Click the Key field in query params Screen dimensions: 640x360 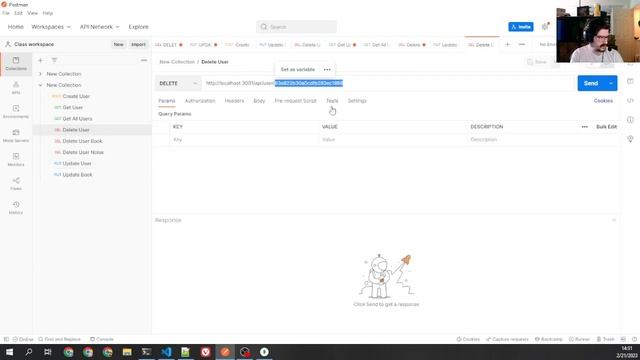(244, 140)
